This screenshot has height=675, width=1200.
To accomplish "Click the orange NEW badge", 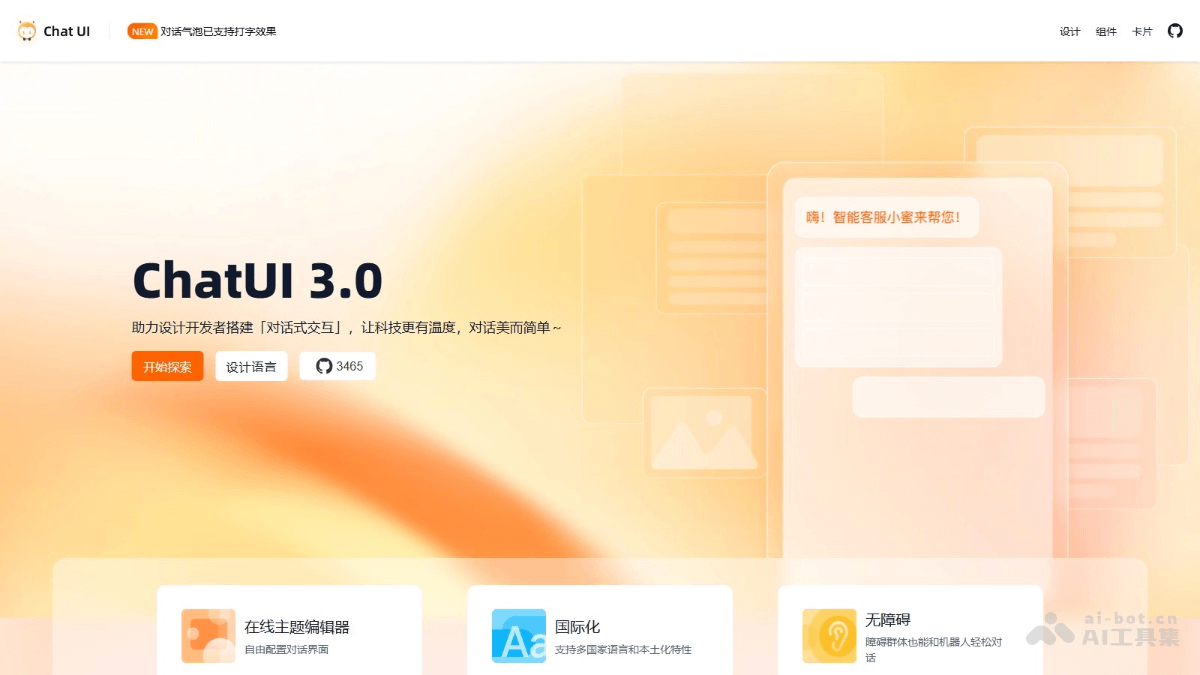I will [141, 31].
